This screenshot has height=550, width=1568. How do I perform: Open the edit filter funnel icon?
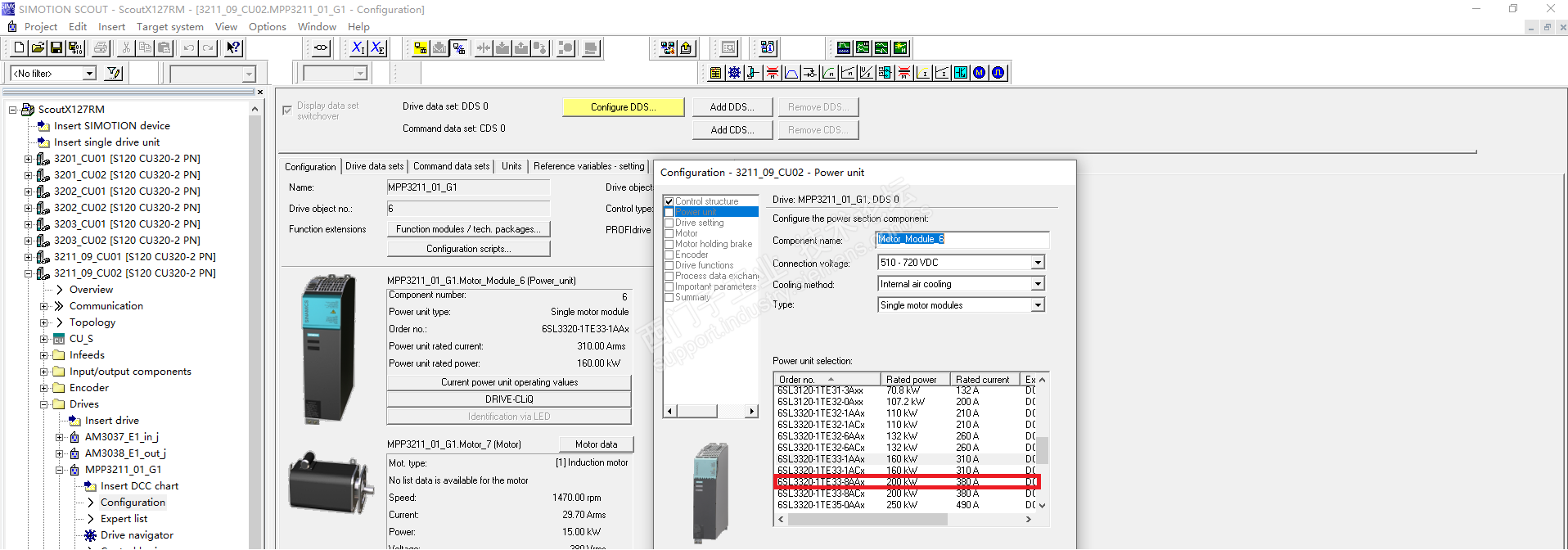[114, 74]
